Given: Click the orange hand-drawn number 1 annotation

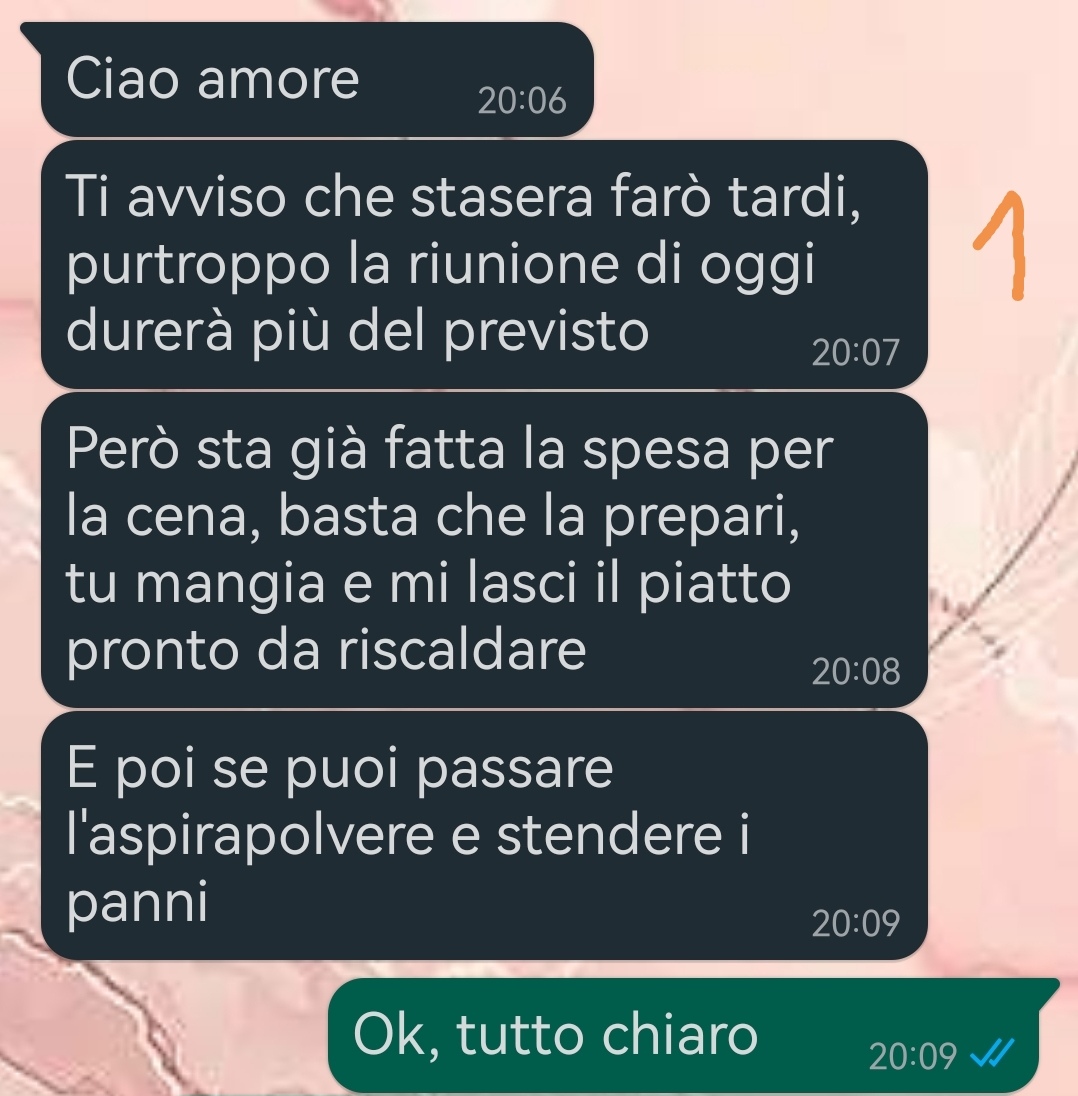Looking at the screenshot, I should [1001, 245].
